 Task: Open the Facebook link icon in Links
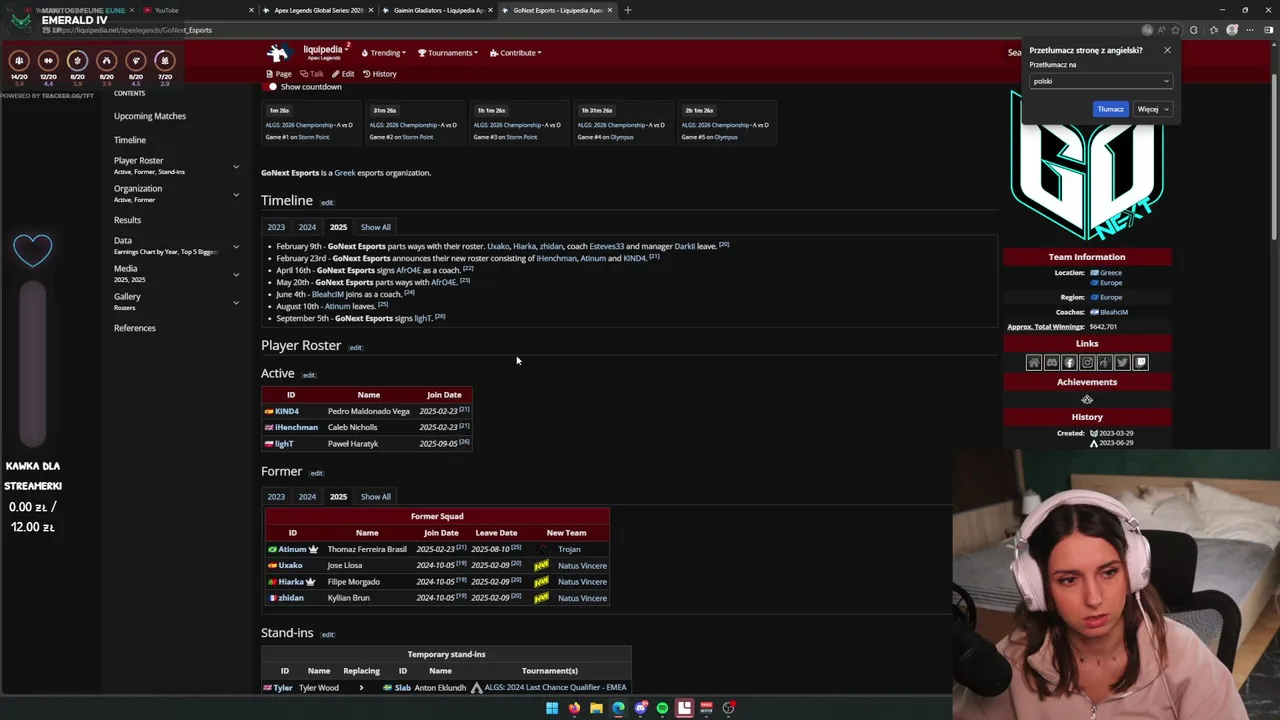pos(1069,363)
